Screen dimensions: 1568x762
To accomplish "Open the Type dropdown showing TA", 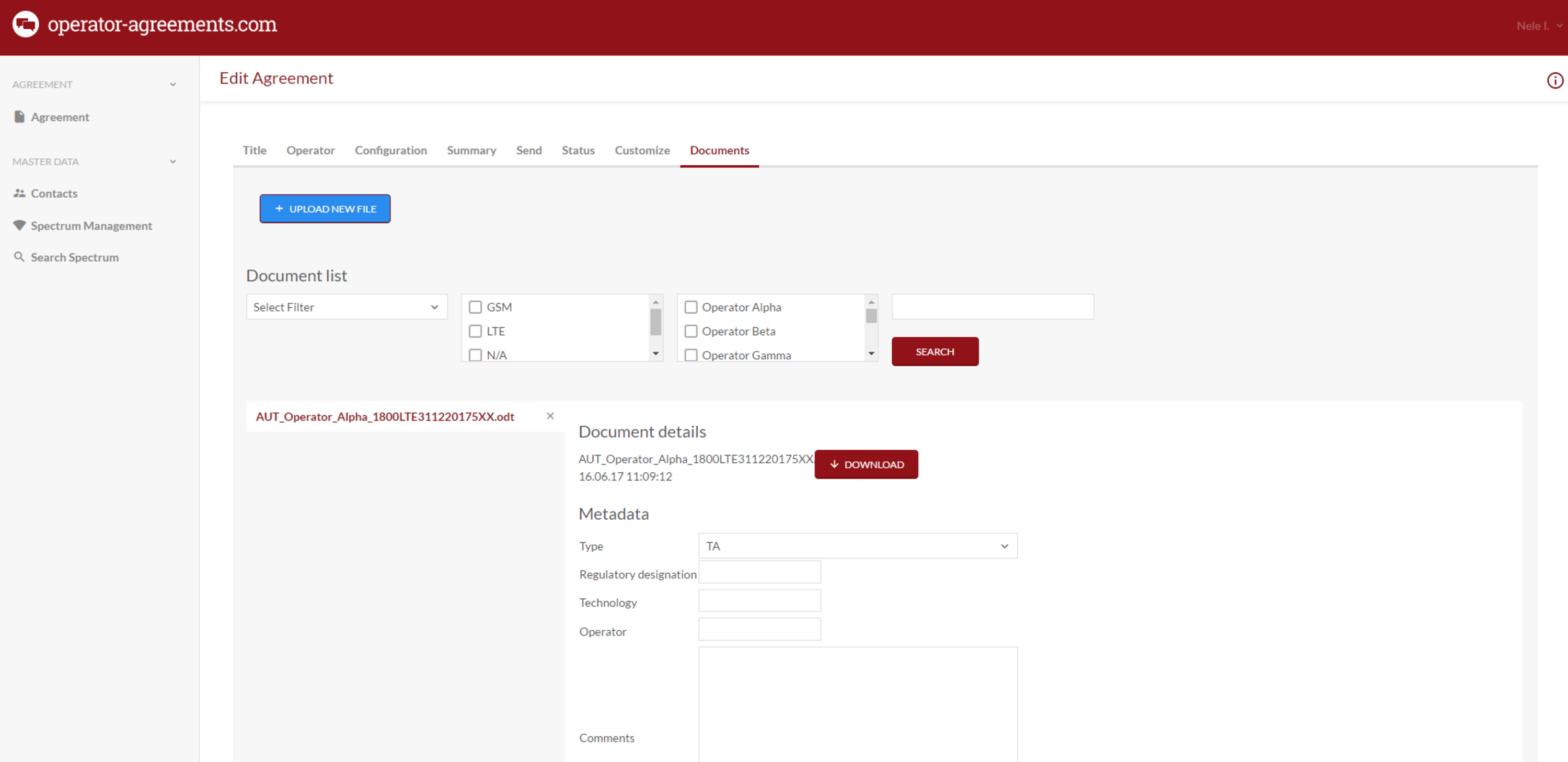I will 858,546.
